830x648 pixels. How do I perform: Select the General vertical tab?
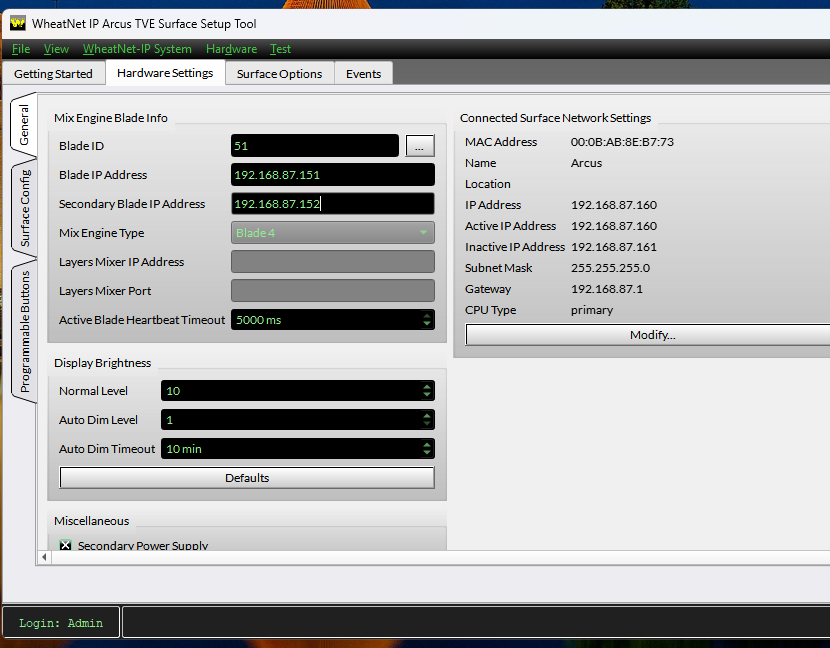pos(24,125)
